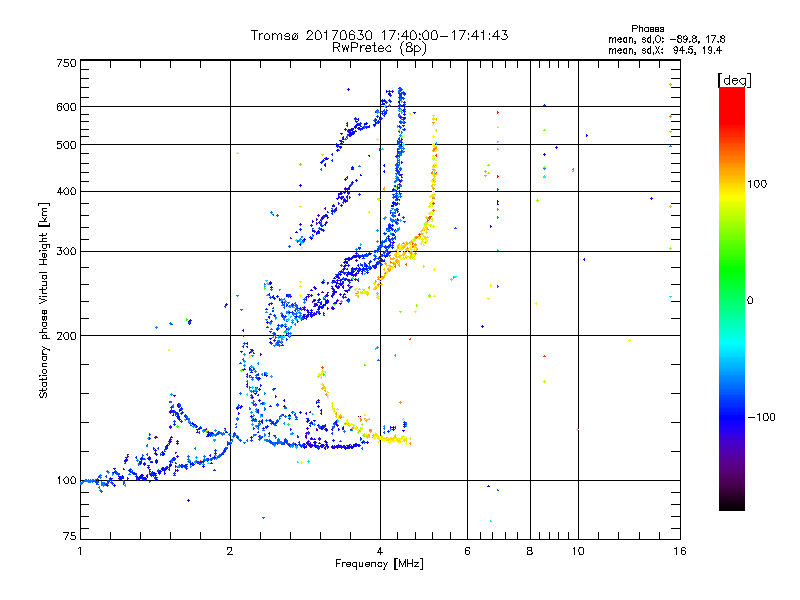Screen dimensions: 800x600
Task: Click the 'Phases' header text
Action: tap(647, 29)
